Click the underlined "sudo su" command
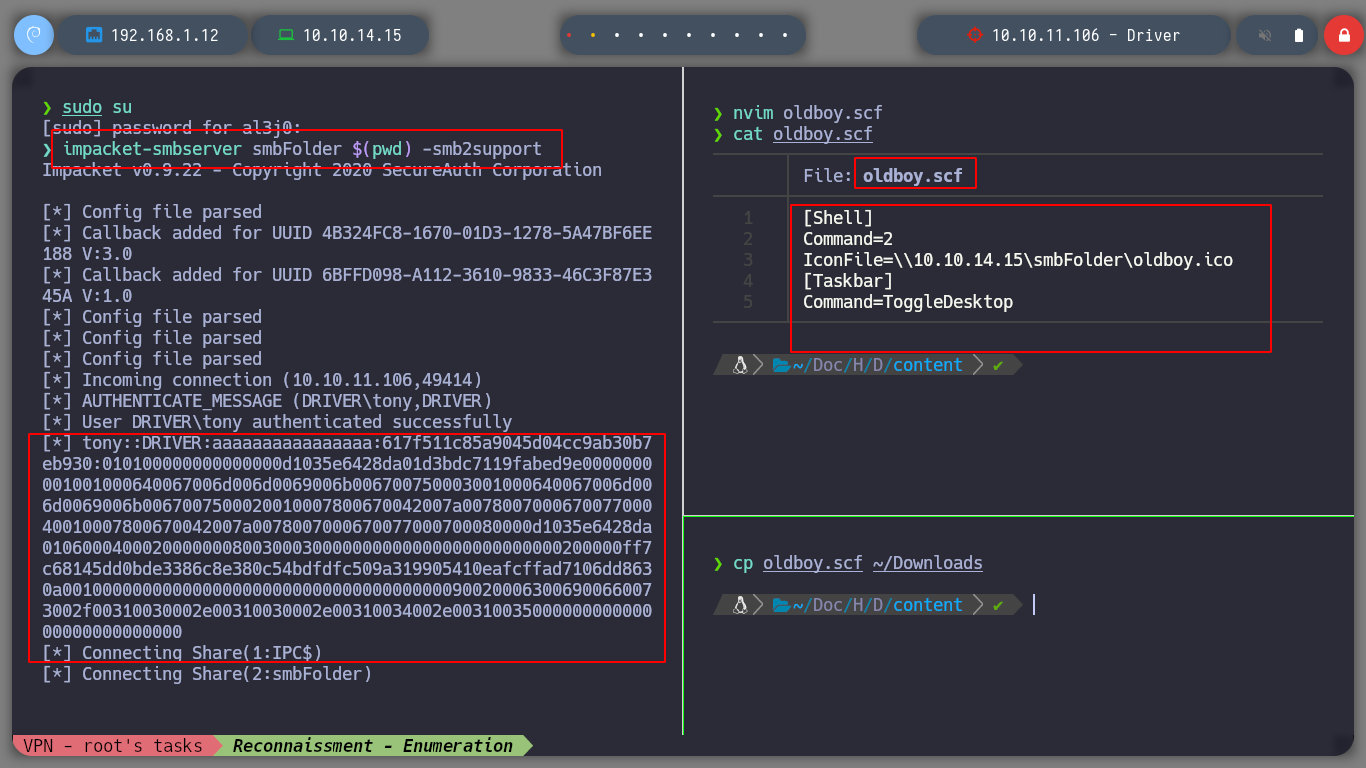 [x=97, y=107]
